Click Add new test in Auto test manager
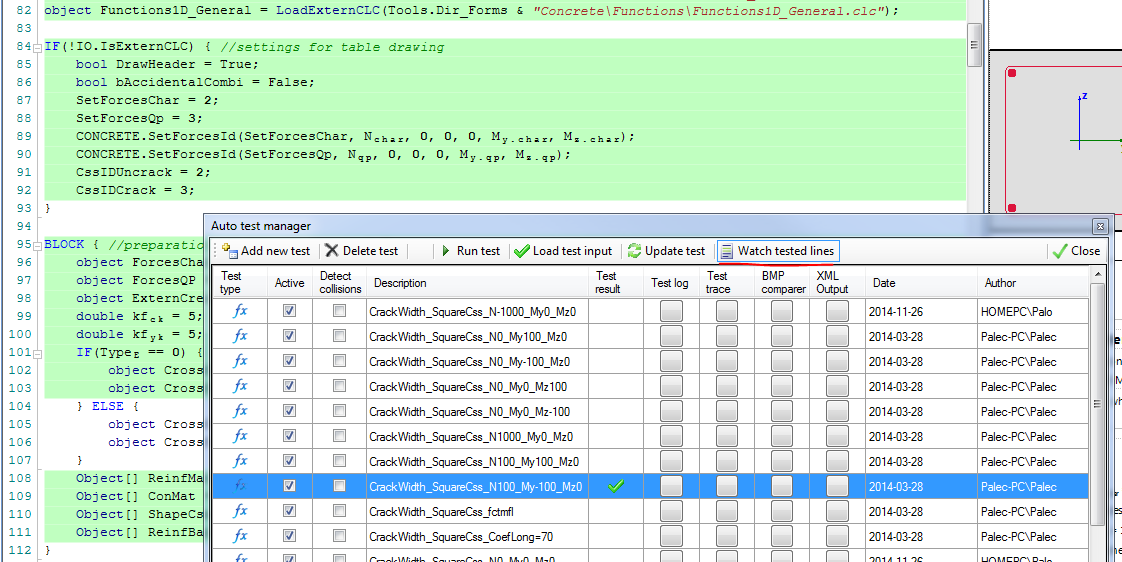The height and width of the screenshot is (562, 1122). click(266, 251)
